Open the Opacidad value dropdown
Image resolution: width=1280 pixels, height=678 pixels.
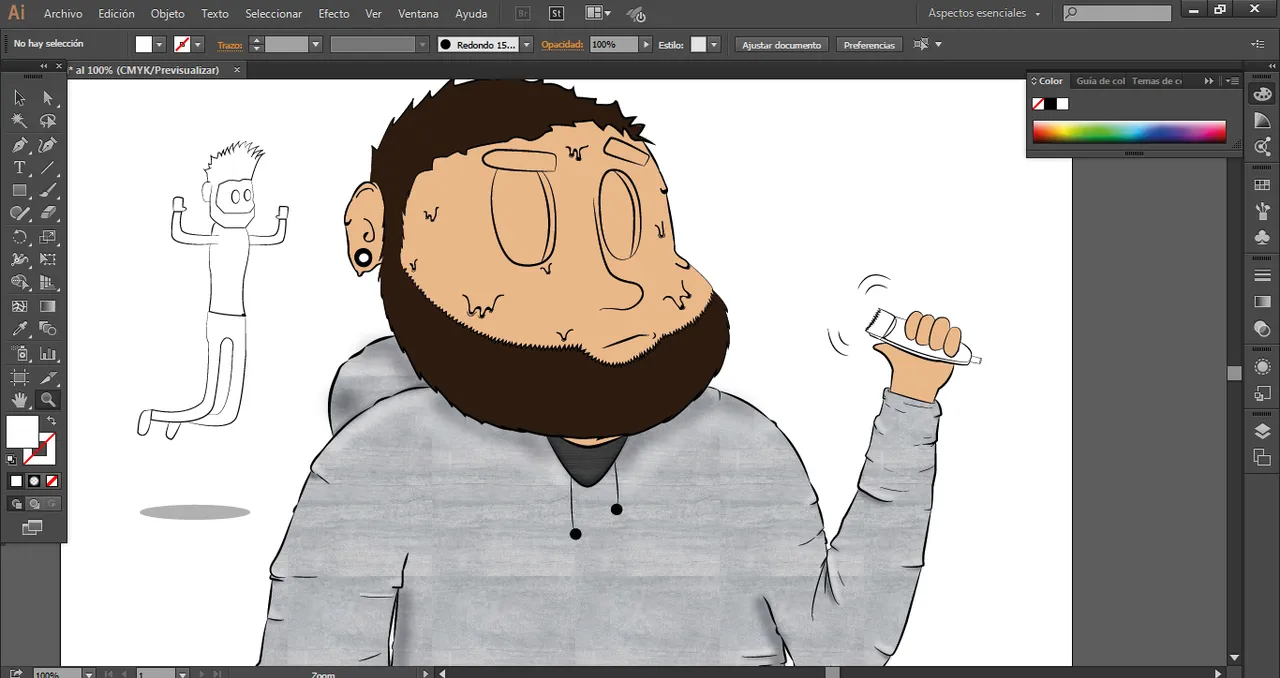tap(646, 45)
